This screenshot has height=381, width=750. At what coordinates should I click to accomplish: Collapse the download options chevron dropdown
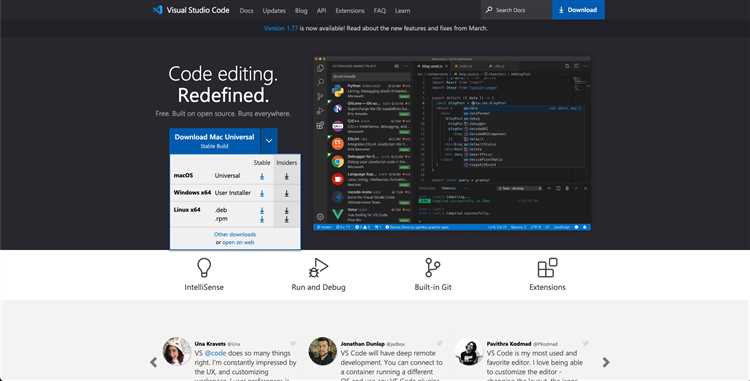[269, 141]
